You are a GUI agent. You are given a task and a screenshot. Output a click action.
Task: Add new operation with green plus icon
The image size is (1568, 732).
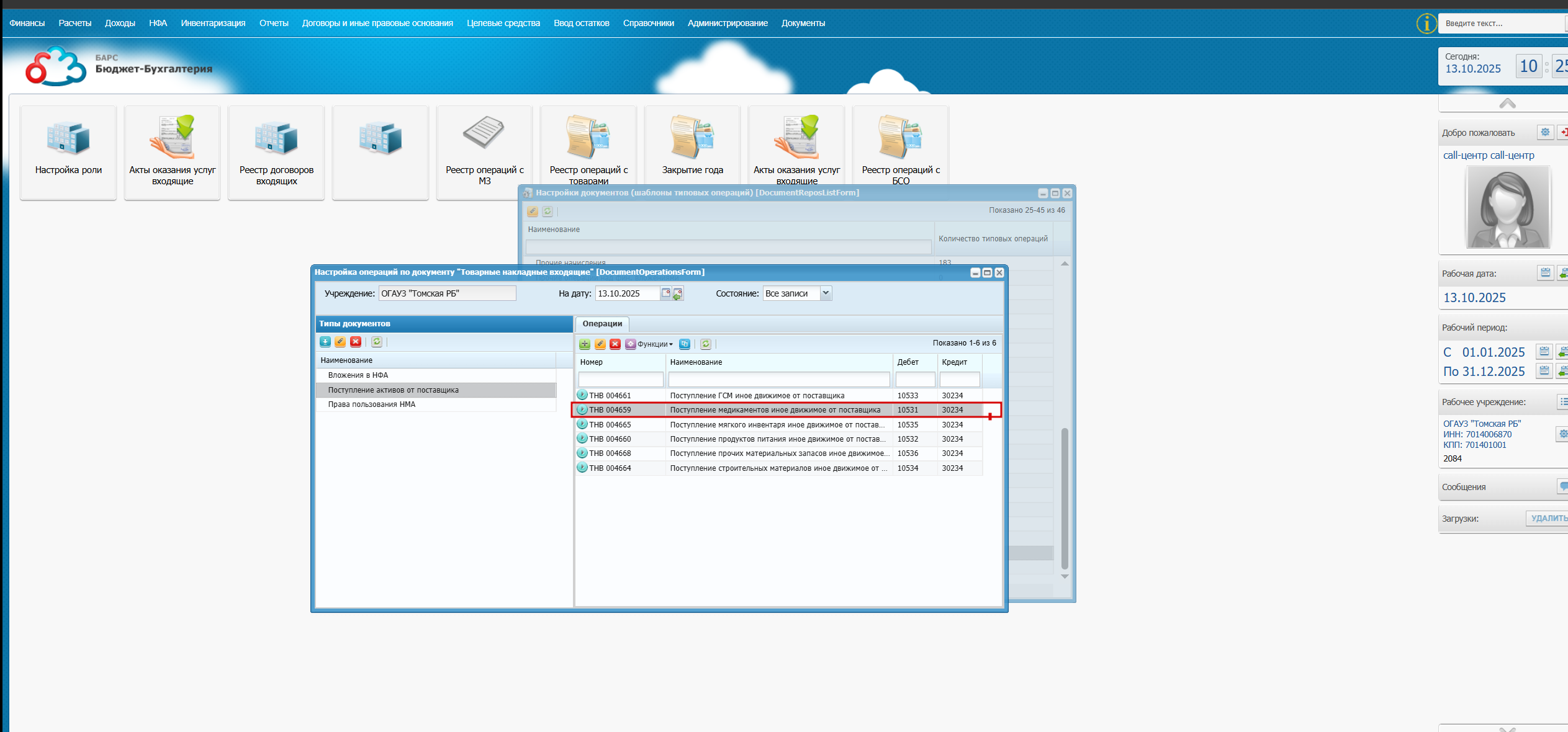(585, 344)
